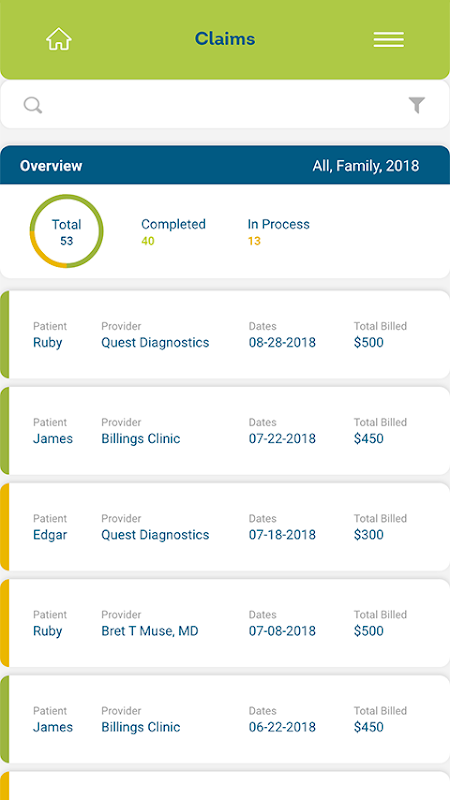Open James's claim dated 07-22-2018
The height and width of the screenshot is (800, 450).
click(x=224, y=431)
